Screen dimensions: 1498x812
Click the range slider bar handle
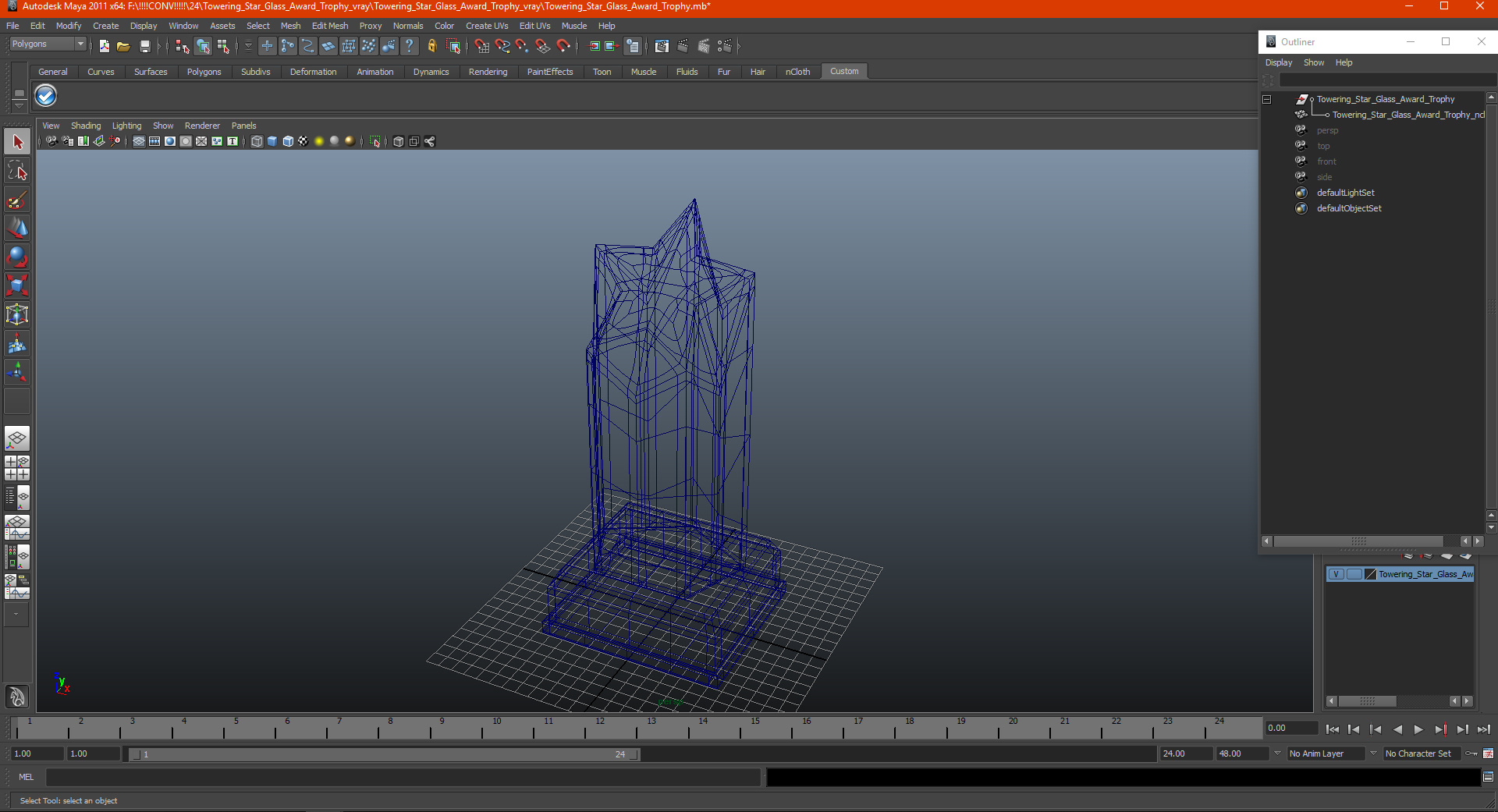pyautogui.click(x=385, y=754)
